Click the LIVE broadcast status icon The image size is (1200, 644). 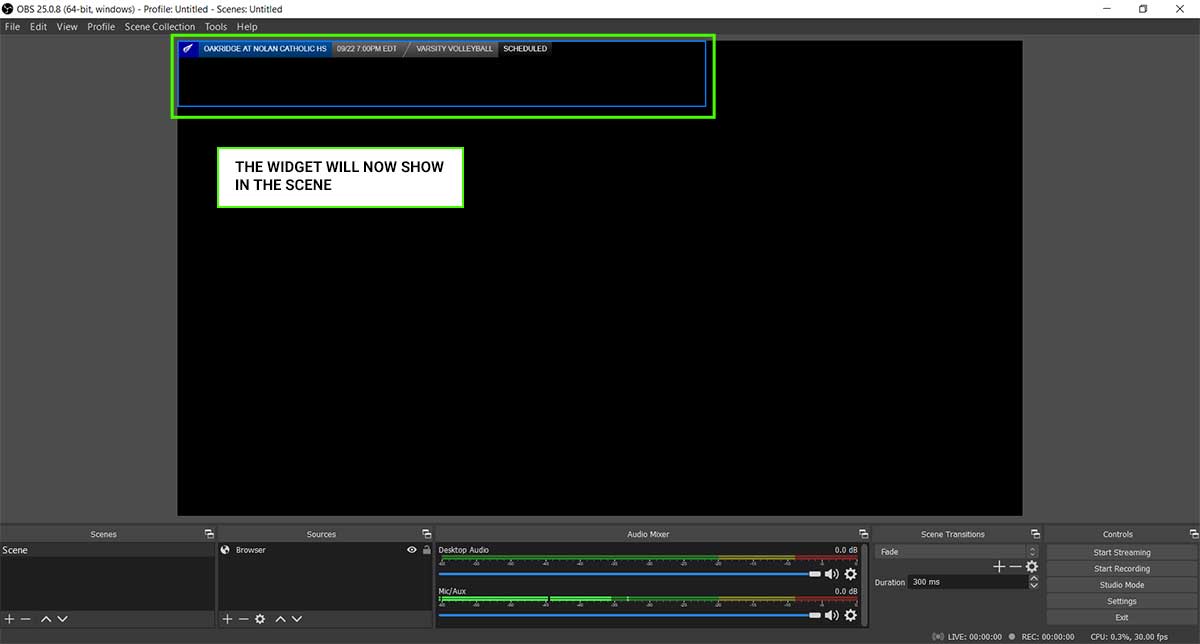coord(937,636)
